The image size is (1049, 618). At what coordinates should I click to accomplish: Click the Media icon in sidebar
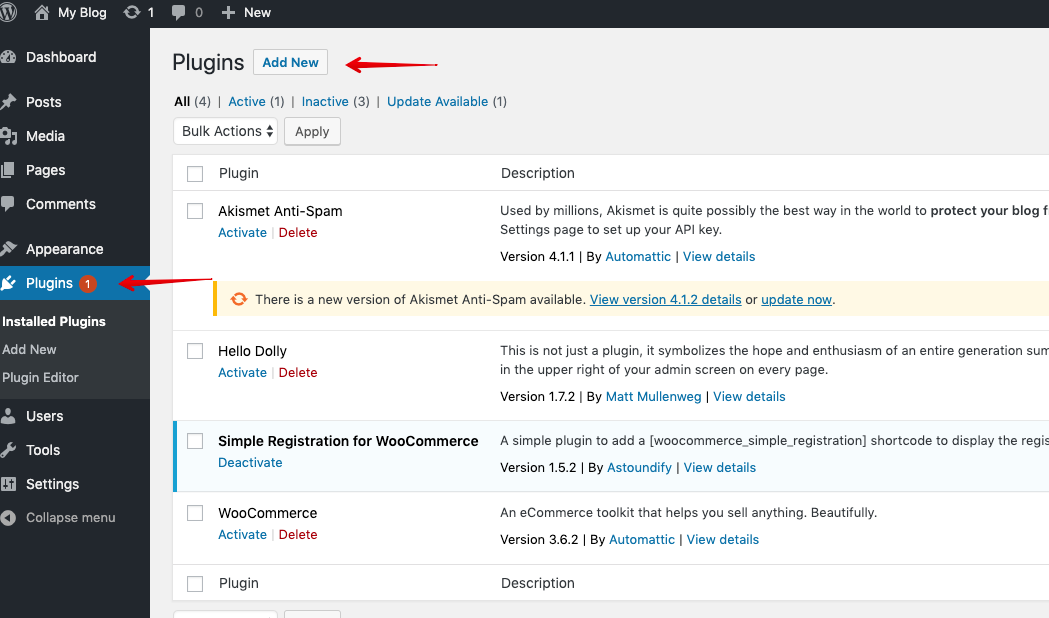click(x=9, y=136)
